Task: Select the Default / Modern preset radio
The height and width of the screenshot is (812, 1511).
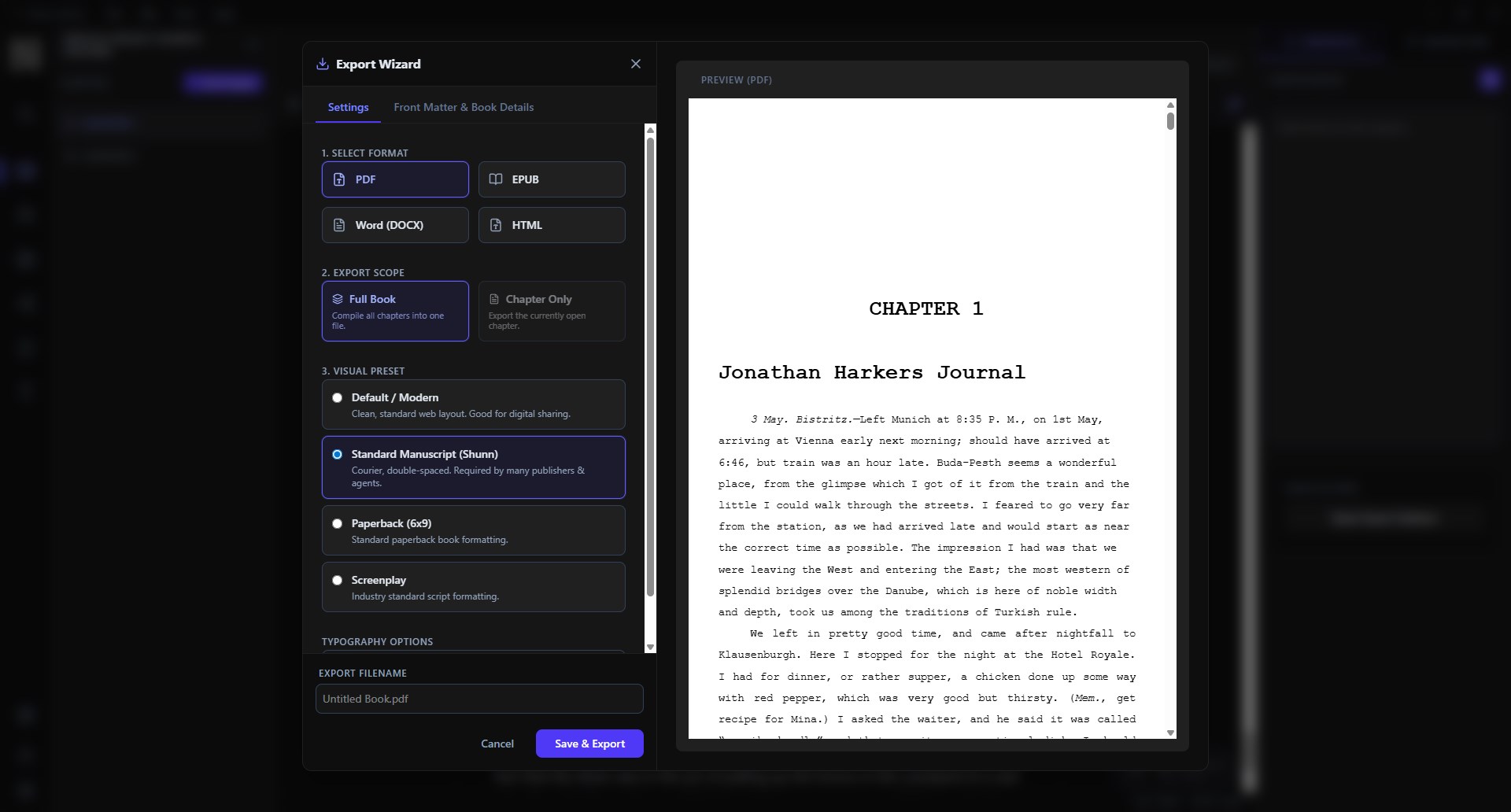Action: tap(338, 397)
